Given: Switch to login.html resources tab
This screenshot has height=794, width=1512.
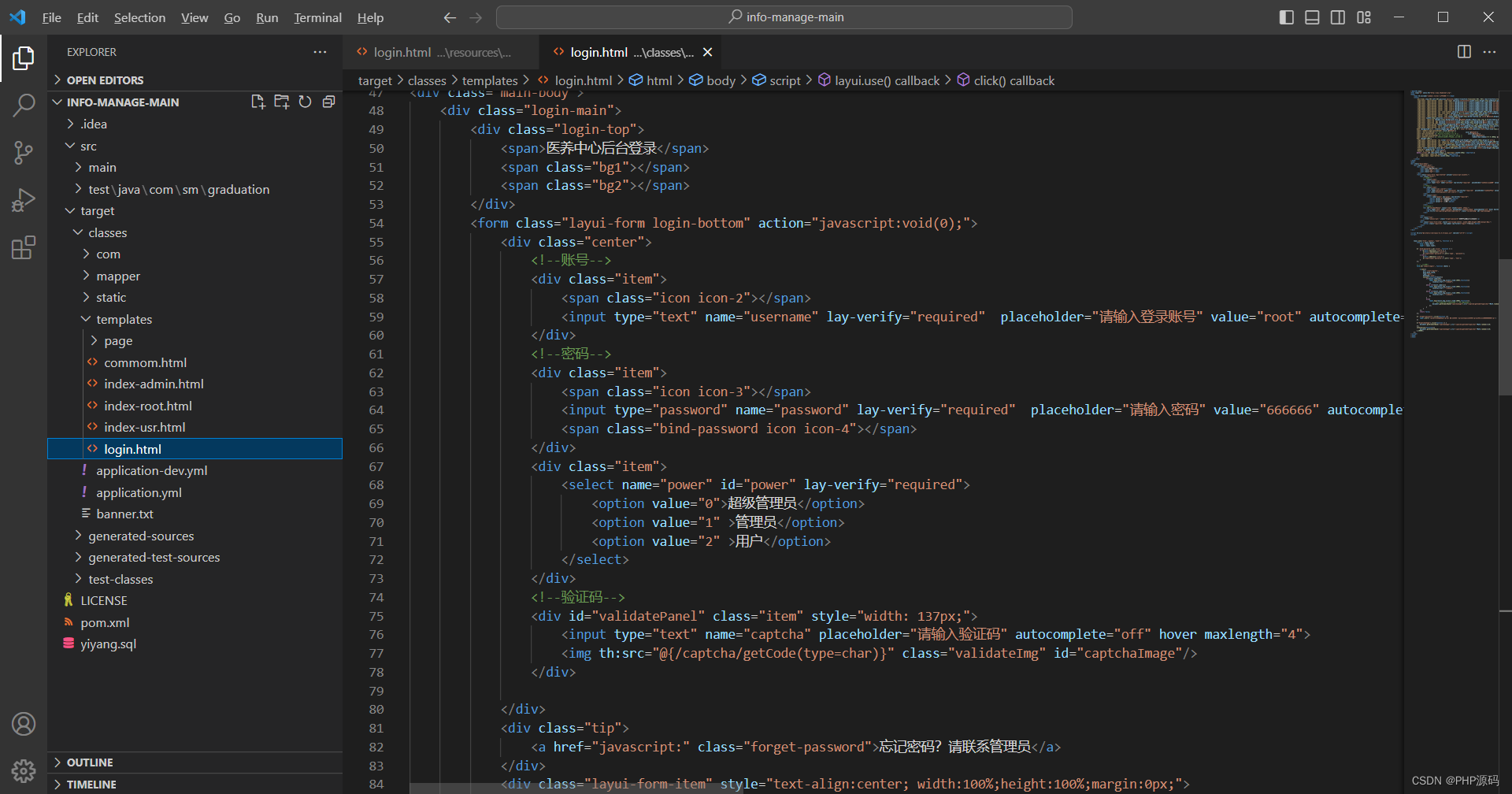Looking at the screenshot, I should (441, 52).
